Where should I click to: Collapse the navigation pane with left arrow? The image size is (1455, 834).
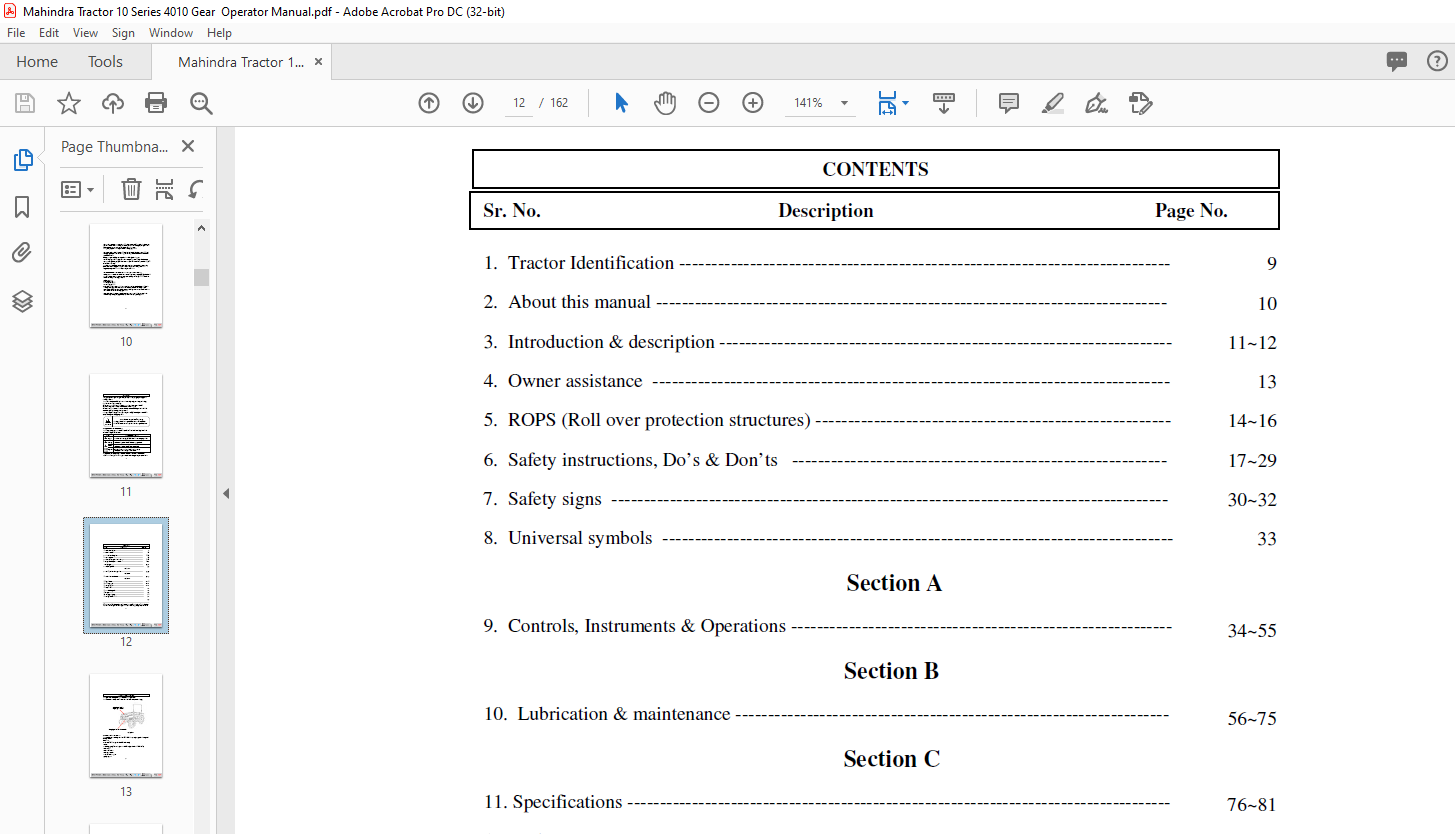point(226,493)
